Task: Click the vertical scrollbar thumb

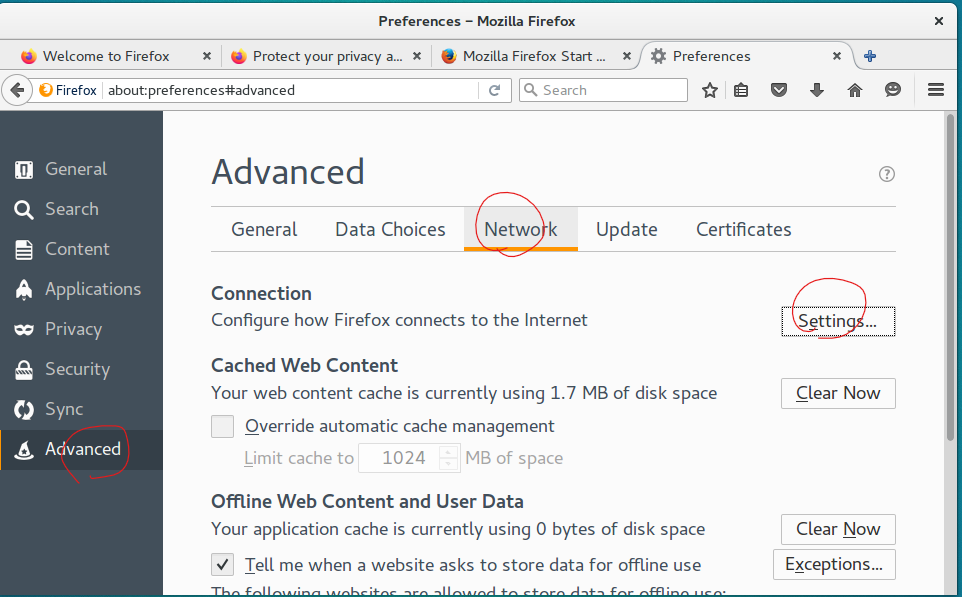Action: (x=950, y=277)
